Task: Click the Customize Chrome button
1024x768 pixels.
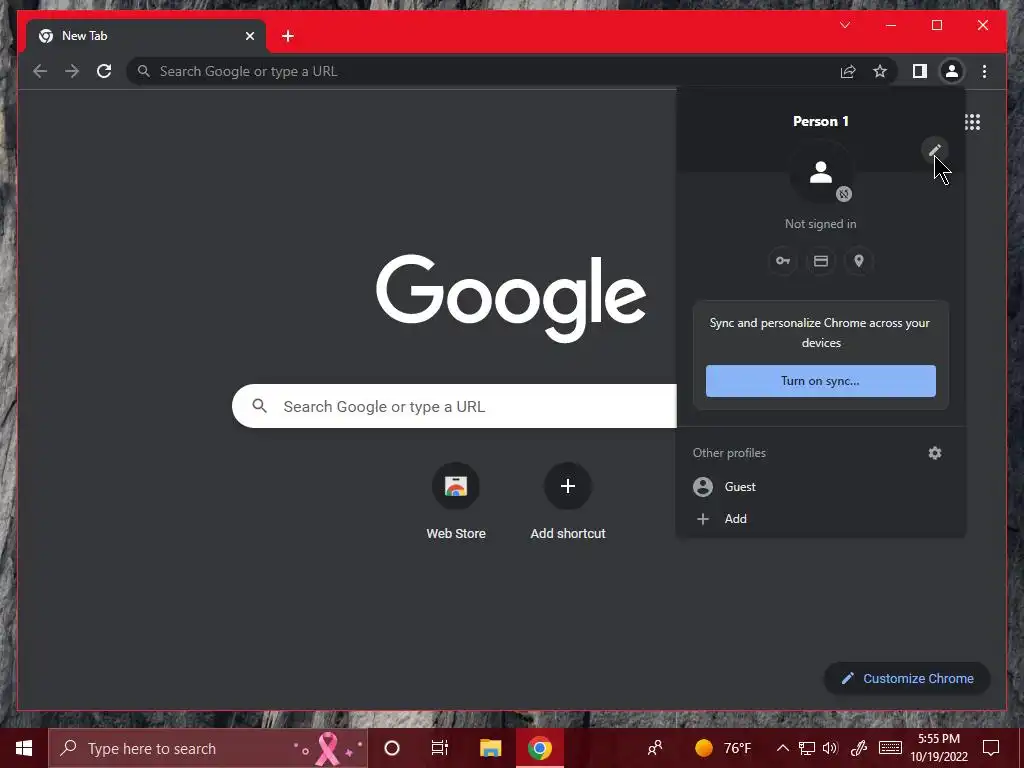Action: (x=908, y=679)
